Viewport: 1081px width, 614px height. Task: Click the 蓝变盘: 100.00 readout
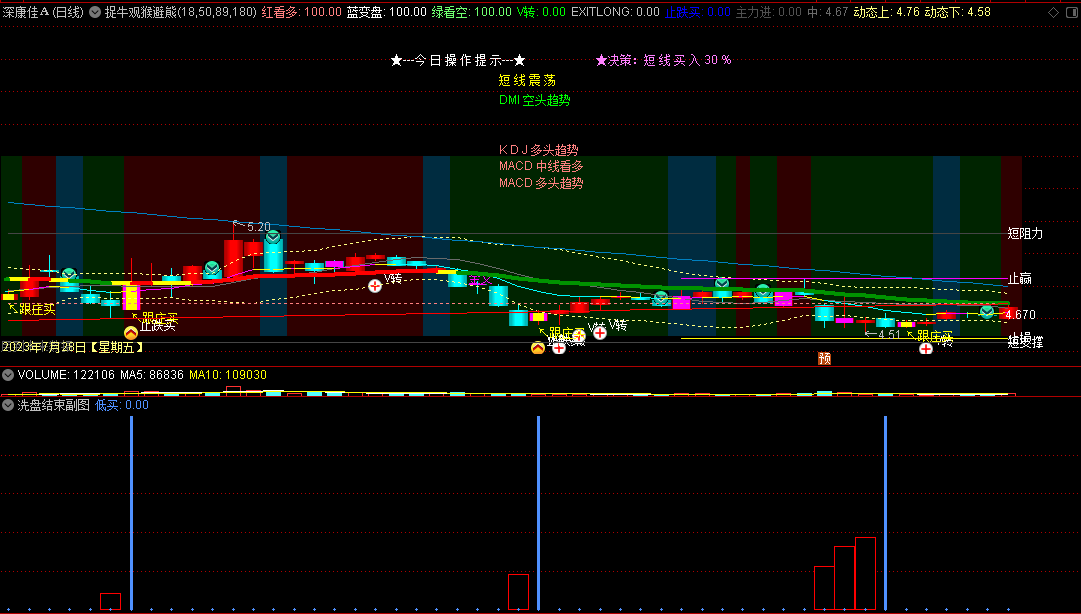click(387, 12)
